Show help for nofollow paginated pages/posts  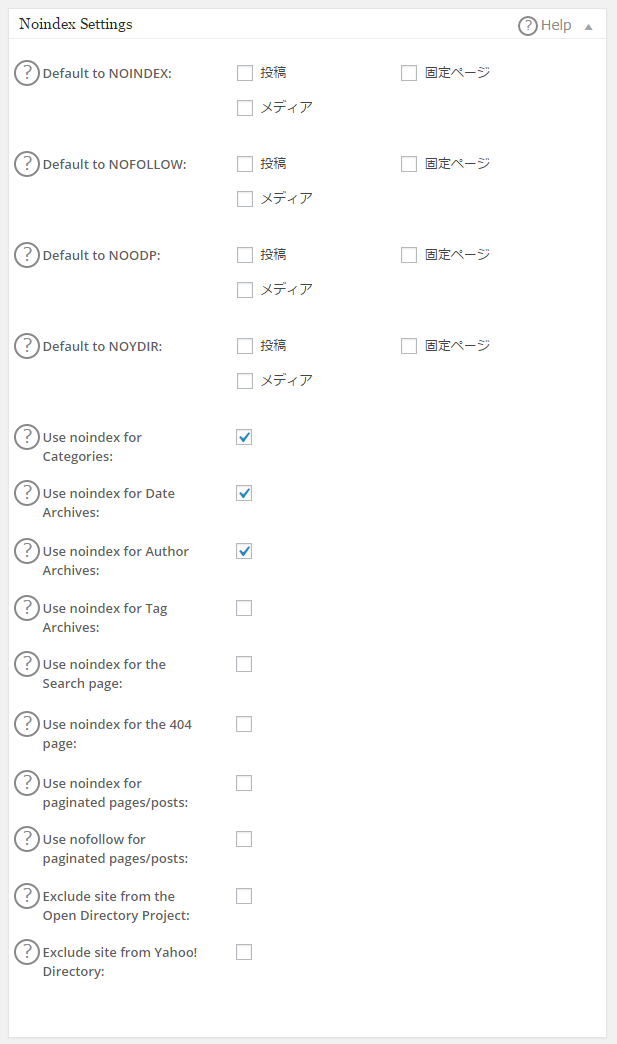(x=27, y=839)
